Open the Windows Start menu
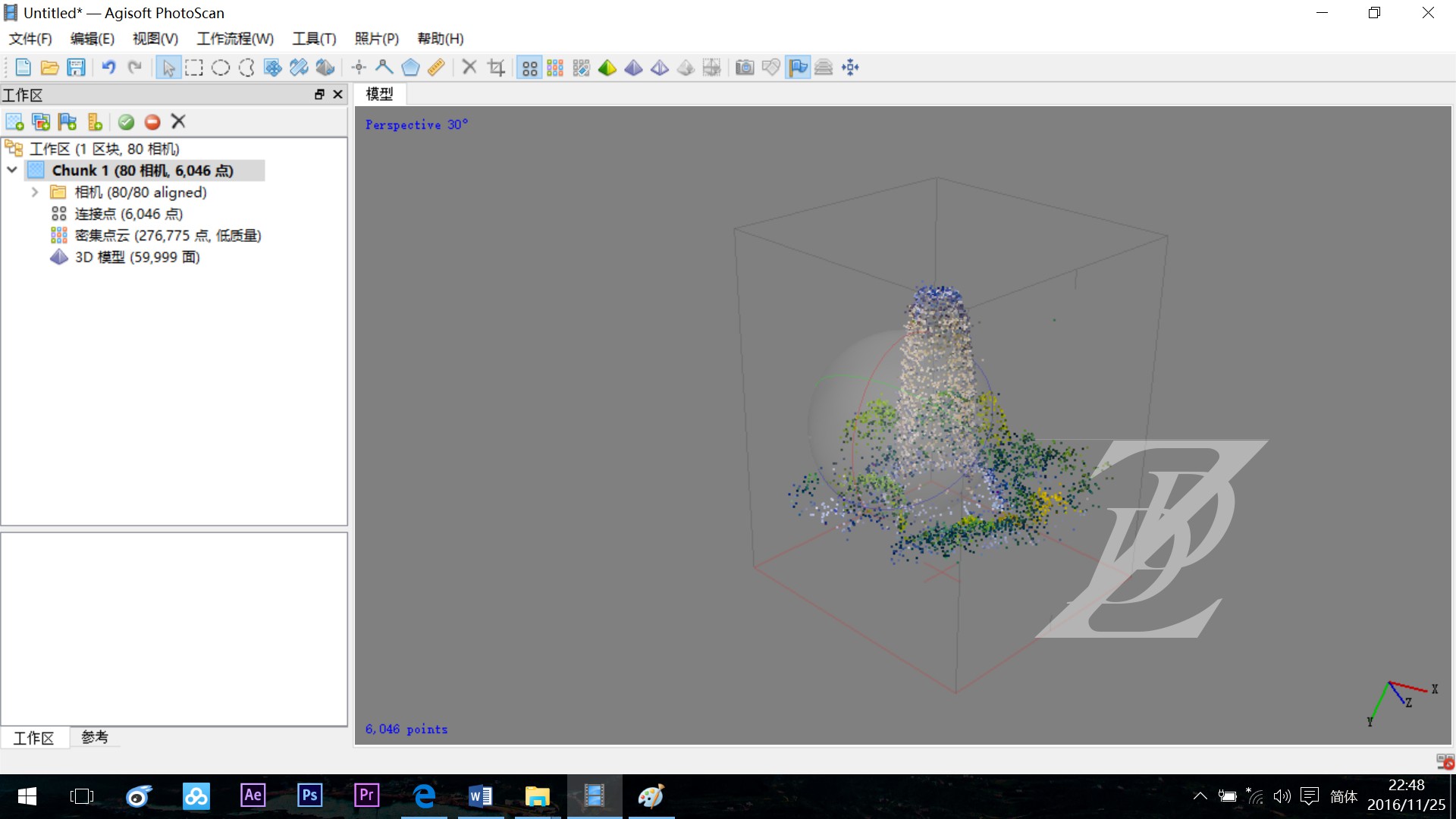1456x819 pixels. pos(27,796)
